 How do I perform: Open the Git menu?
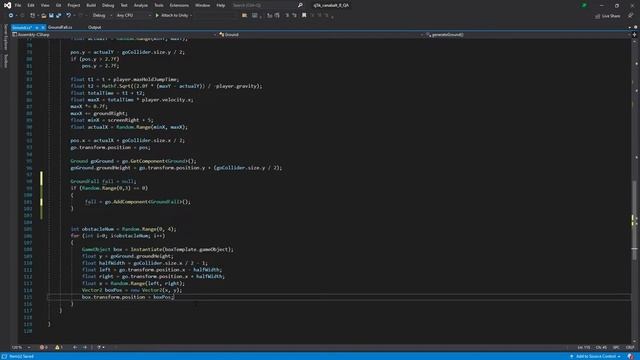click(x=58, y=5)
